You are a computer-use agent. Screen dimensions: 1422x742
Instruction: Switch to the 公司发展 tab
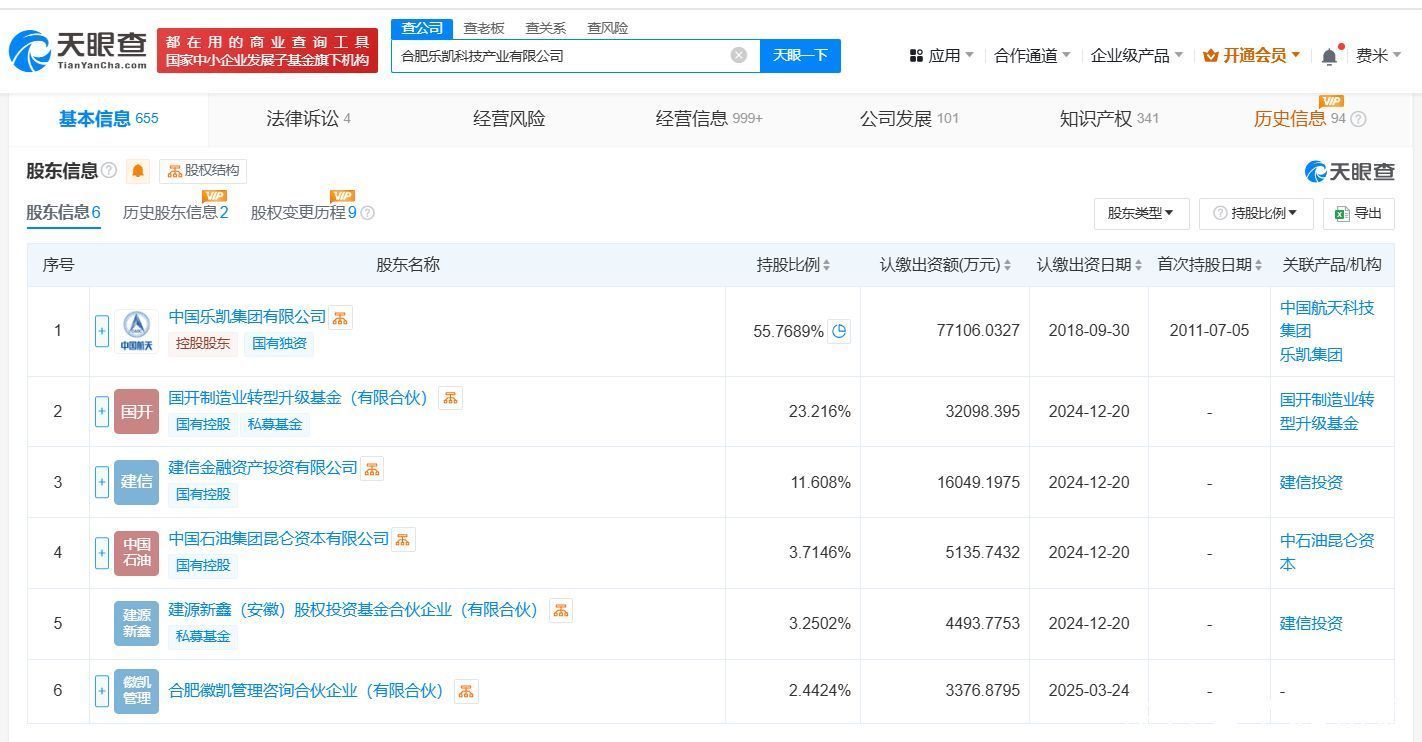[909, 119]
